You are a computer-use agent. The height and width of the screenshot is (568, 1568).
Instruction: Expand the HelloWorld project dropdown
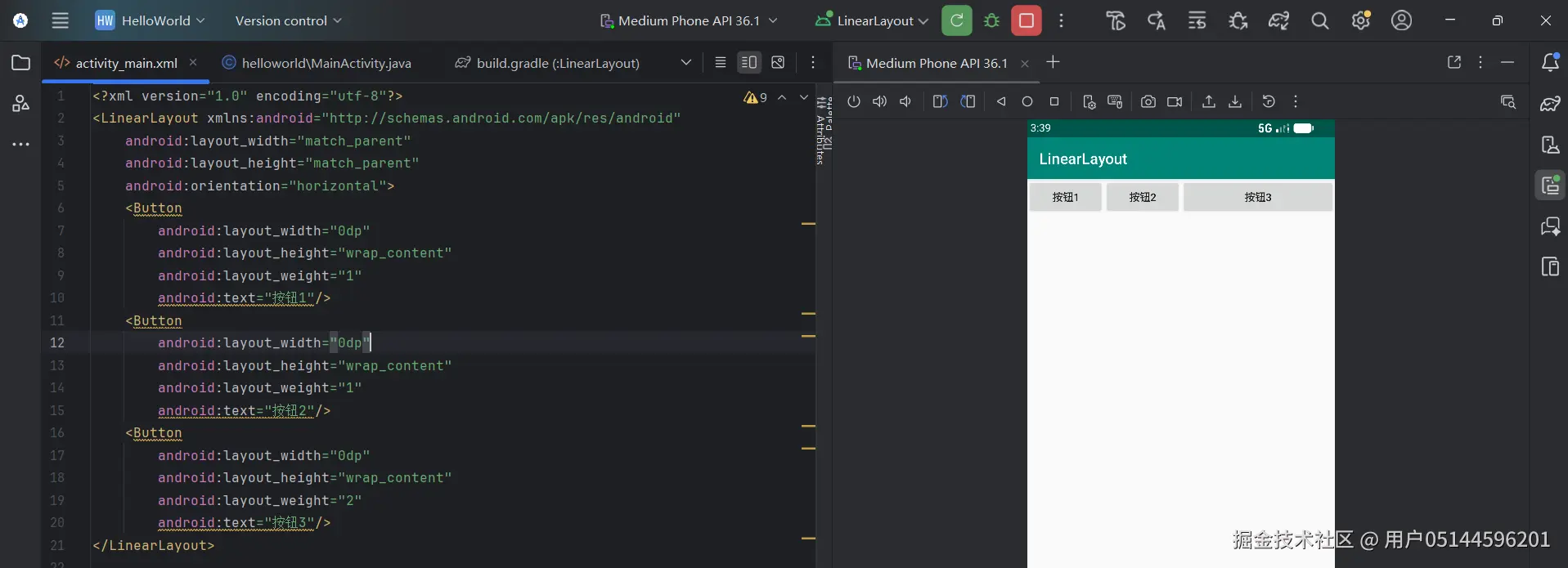tap(151, 20)
